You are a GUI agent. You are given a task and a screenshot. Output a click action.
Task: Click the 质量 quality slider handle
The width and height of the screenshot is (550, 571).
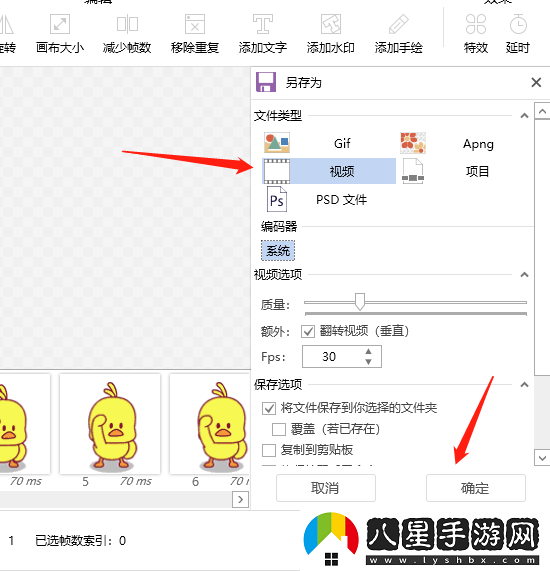point(360,302)
